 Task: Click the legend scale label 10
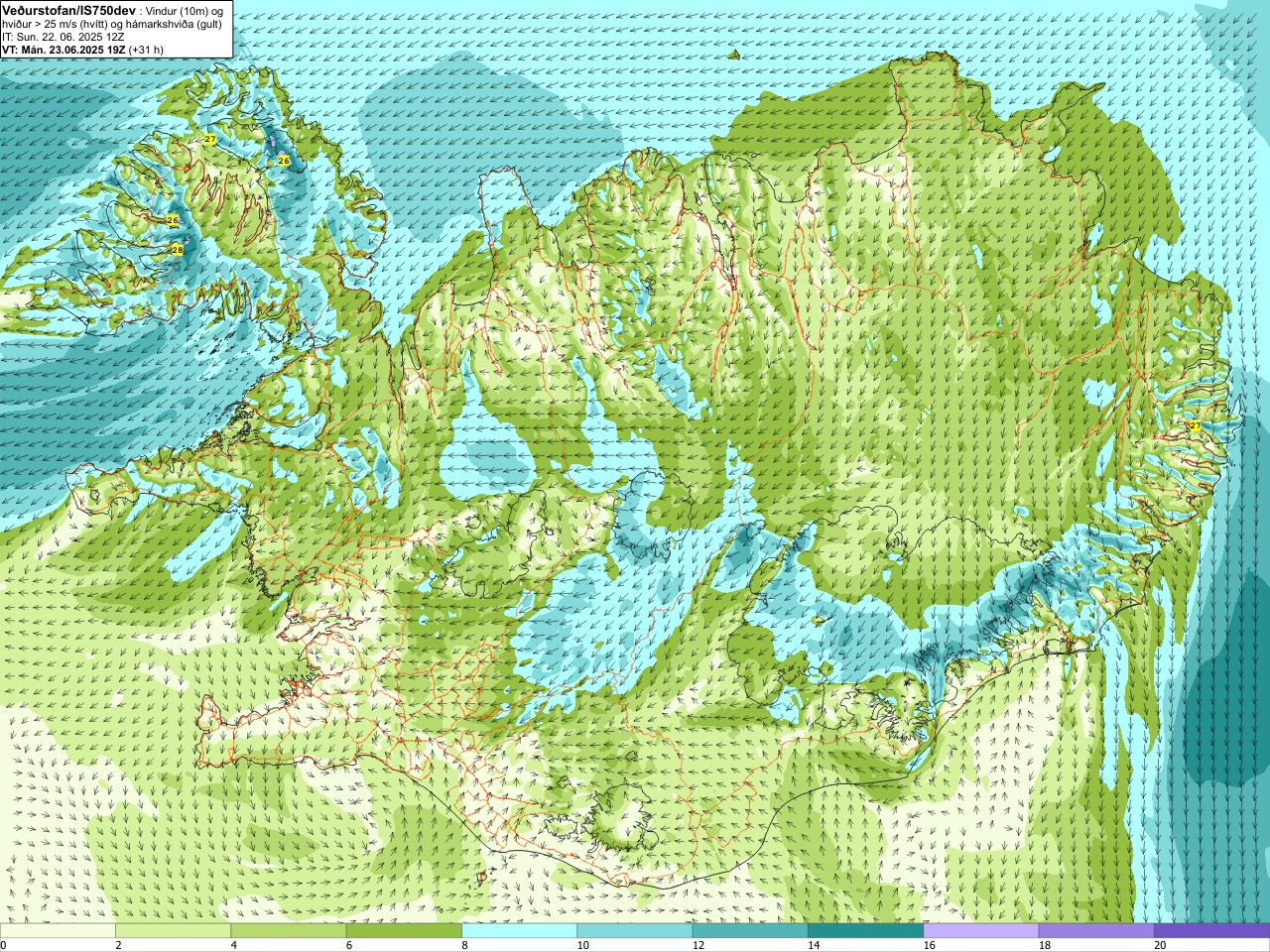(x=582, y=945)
